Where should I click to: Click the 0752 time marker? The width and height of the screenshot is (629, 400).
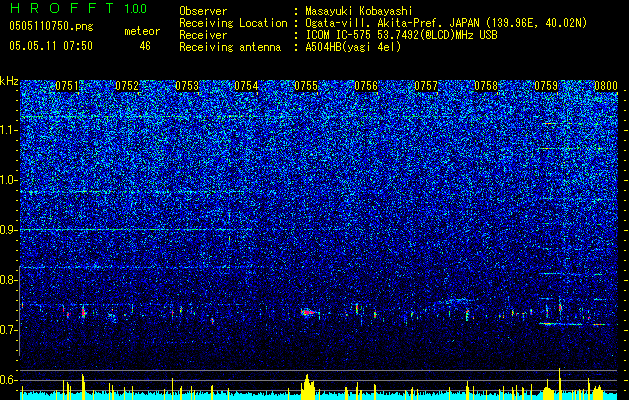(127, 86)
